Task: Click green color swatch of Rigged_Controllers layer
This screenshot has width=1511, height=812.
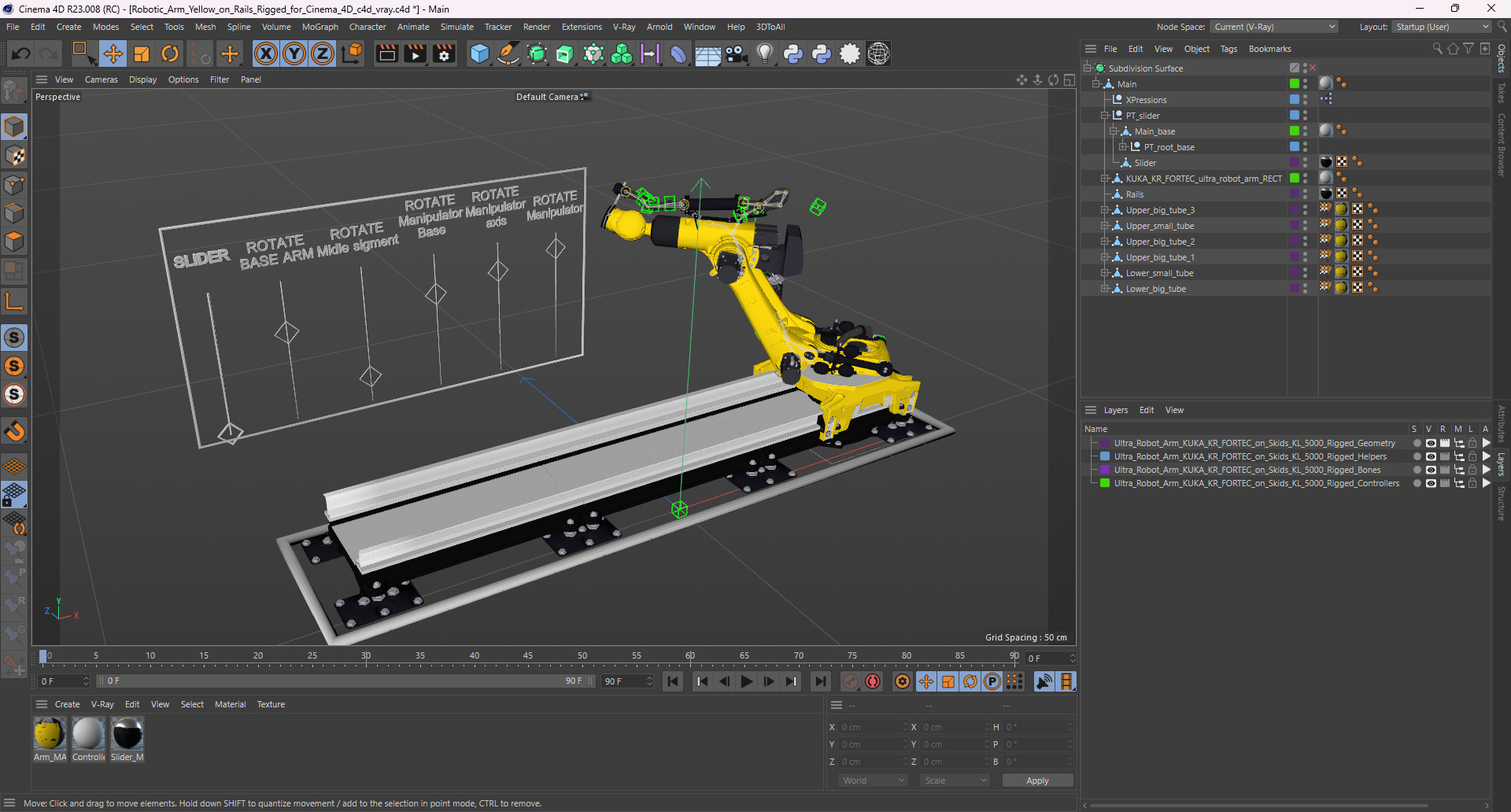Action: click(x=1105, y=483)
